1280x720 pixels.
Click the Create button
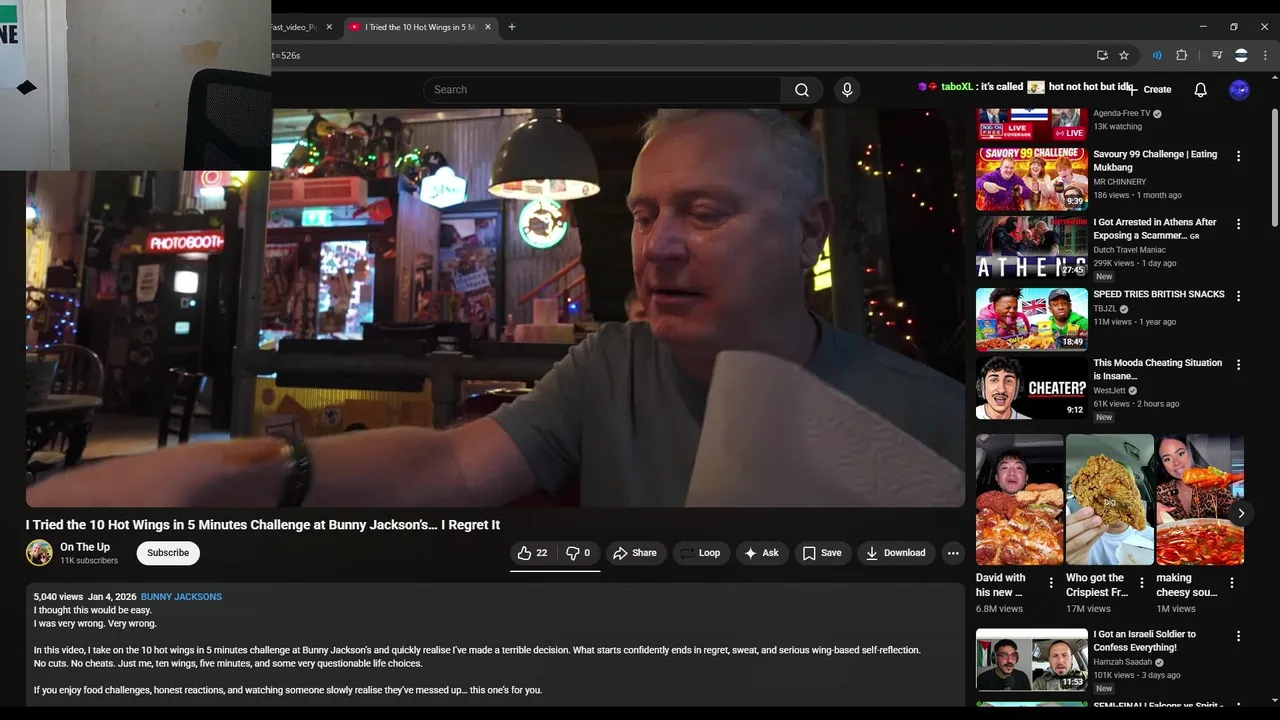coord(1151,90)
